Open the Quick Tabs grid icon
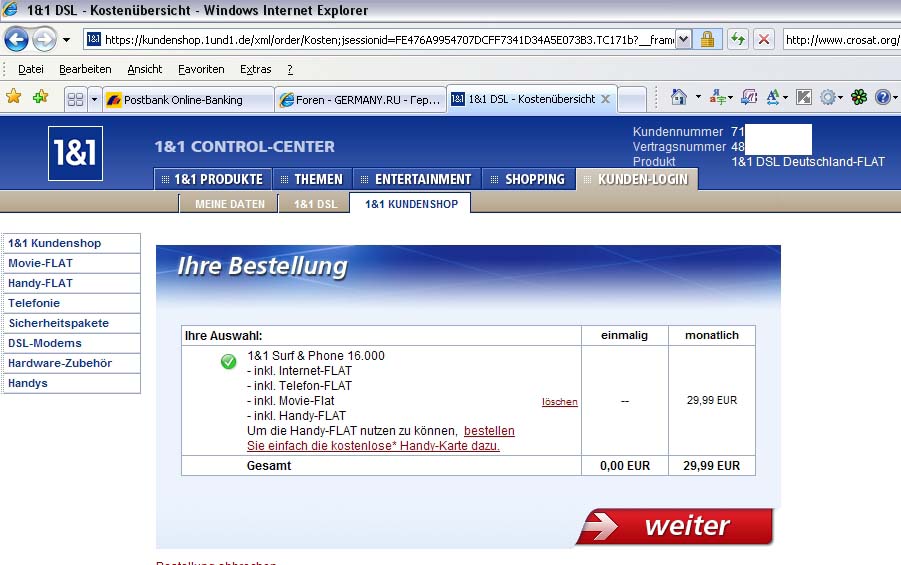Screen dimensions: 901x565 74,99
